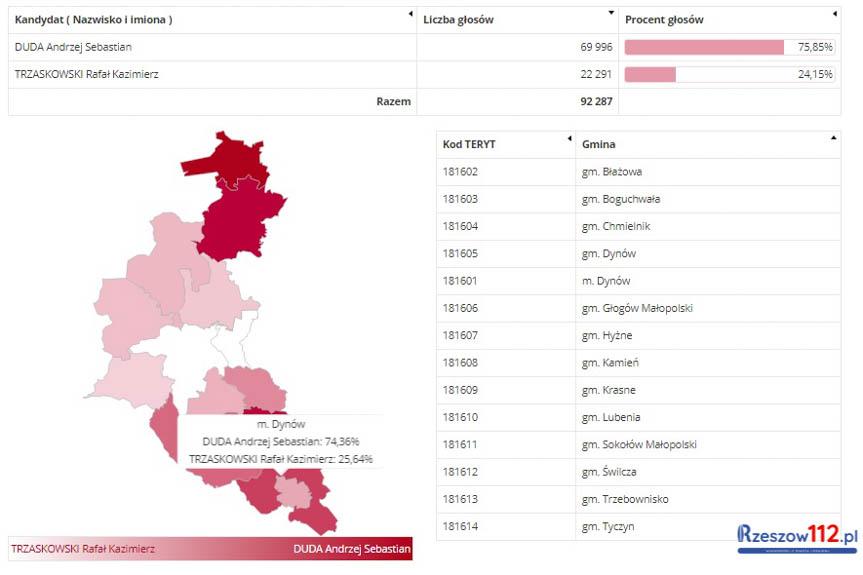Click sort arrow in Gmina column header
Viewport: 863px width, 575px height.
pos(833,138)
